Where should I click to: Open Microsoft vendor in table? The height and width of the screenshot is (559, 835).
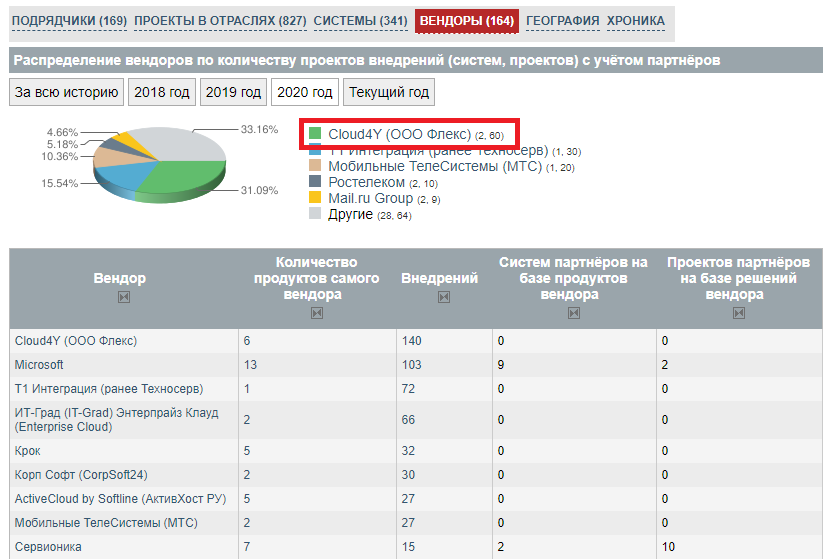point(39,365)
